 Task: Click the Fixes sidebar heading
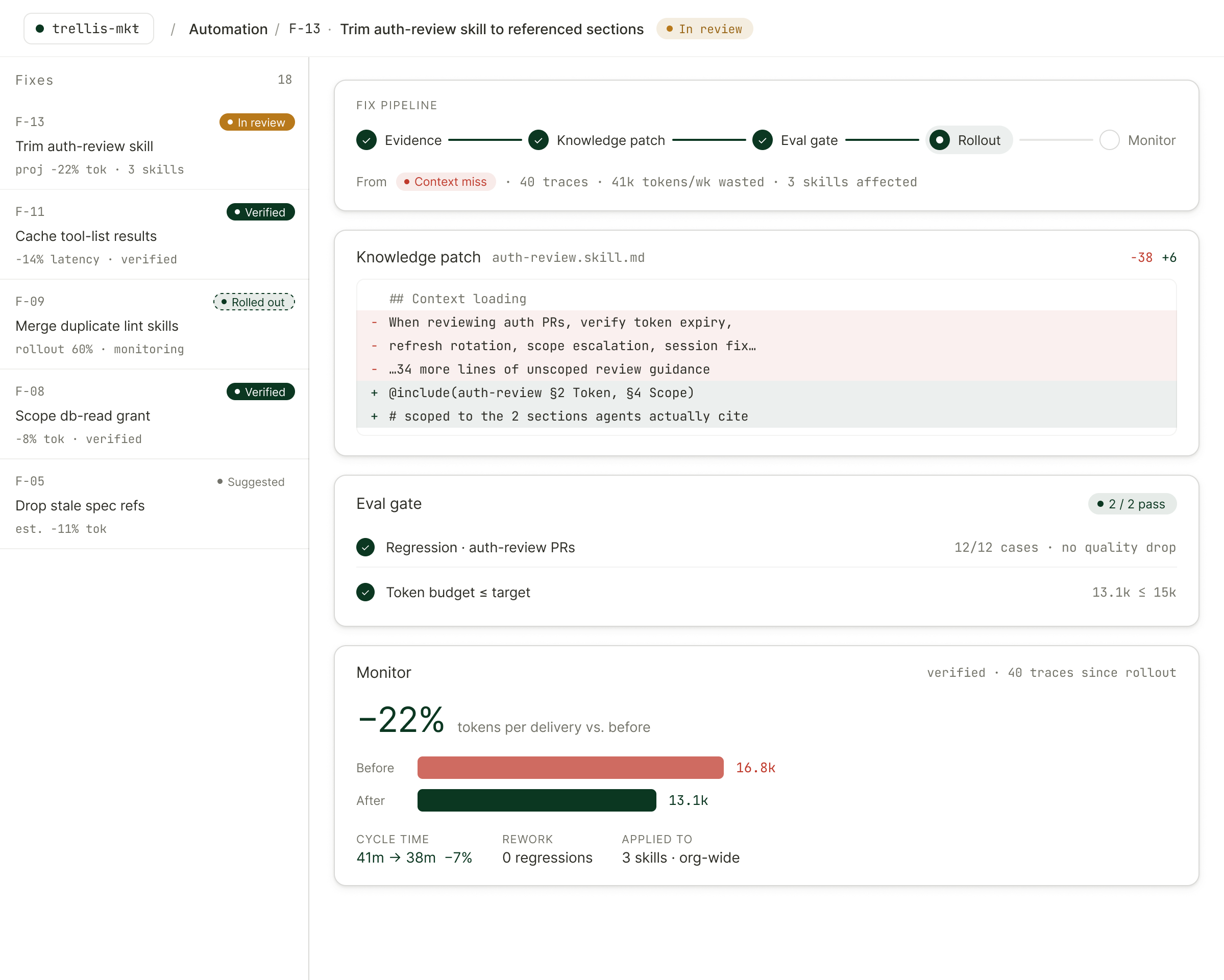point(34,80)
